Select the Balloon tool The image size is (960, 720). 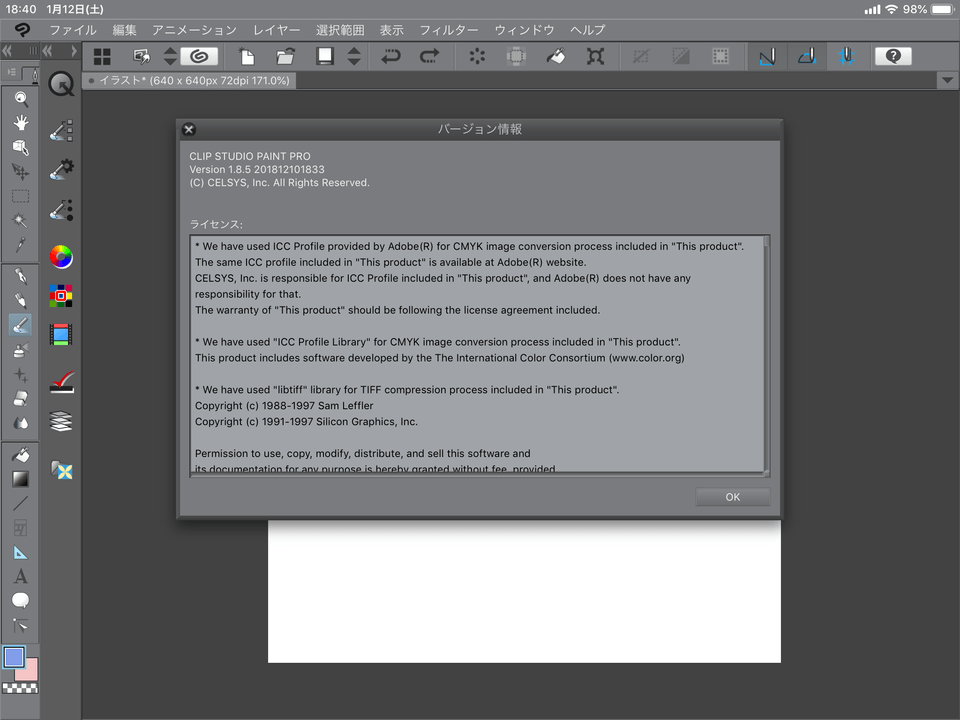point(21,601)
